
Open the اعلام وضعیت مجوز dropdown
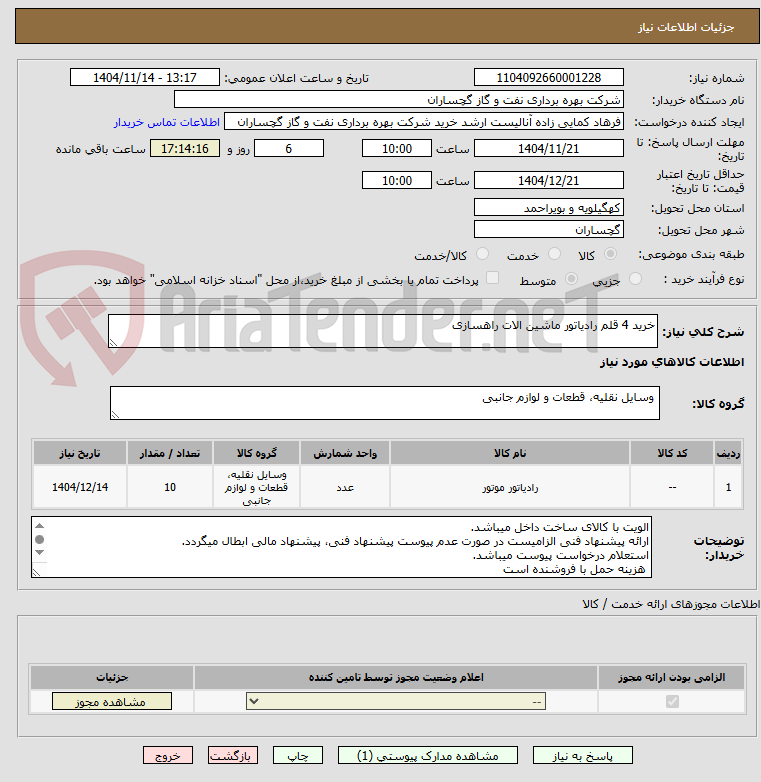[396, 701]
